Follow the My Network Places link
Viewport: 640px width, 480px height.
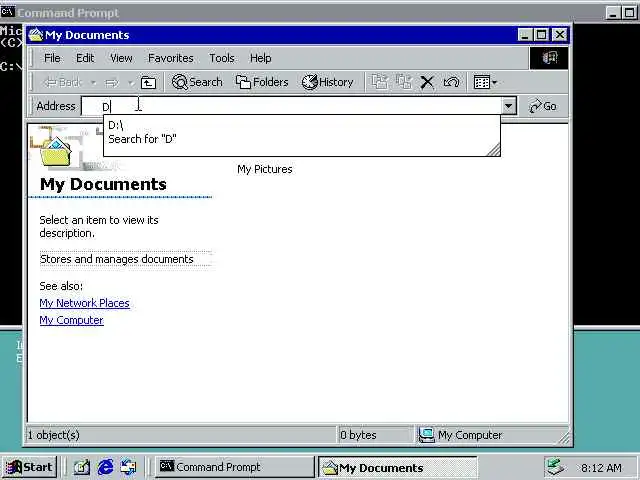pos(84,303)
